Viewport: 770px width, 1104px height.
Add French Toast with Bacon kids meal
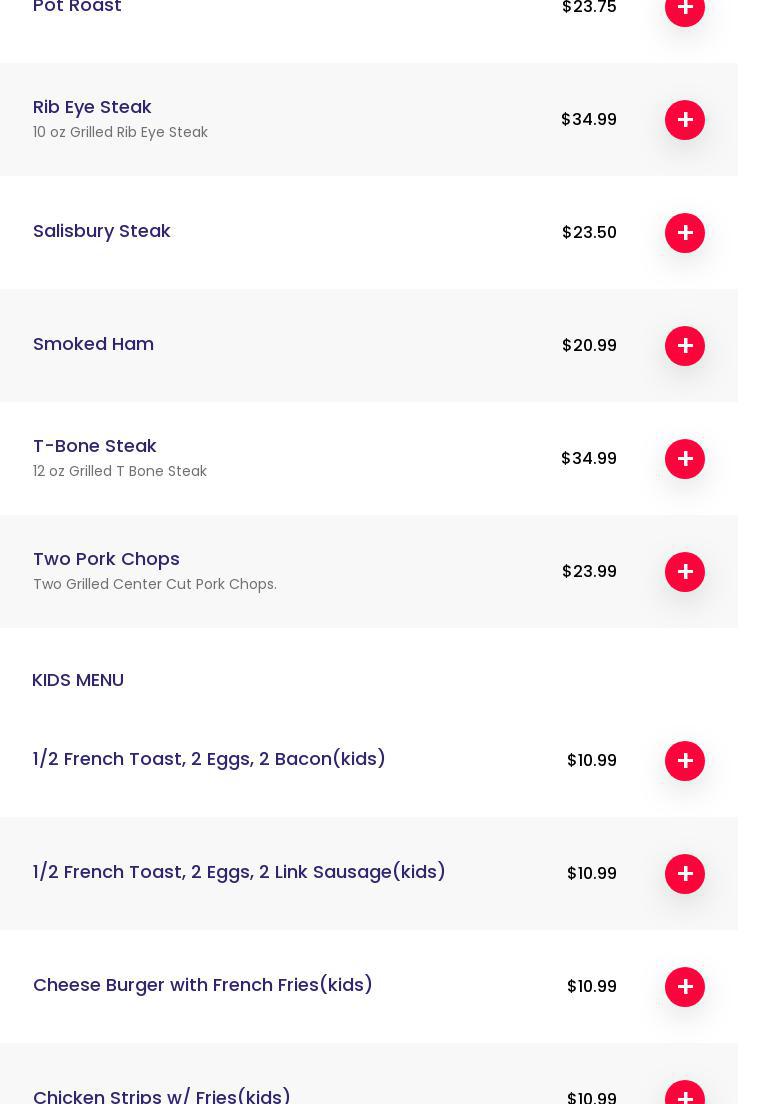click(685, 761)
